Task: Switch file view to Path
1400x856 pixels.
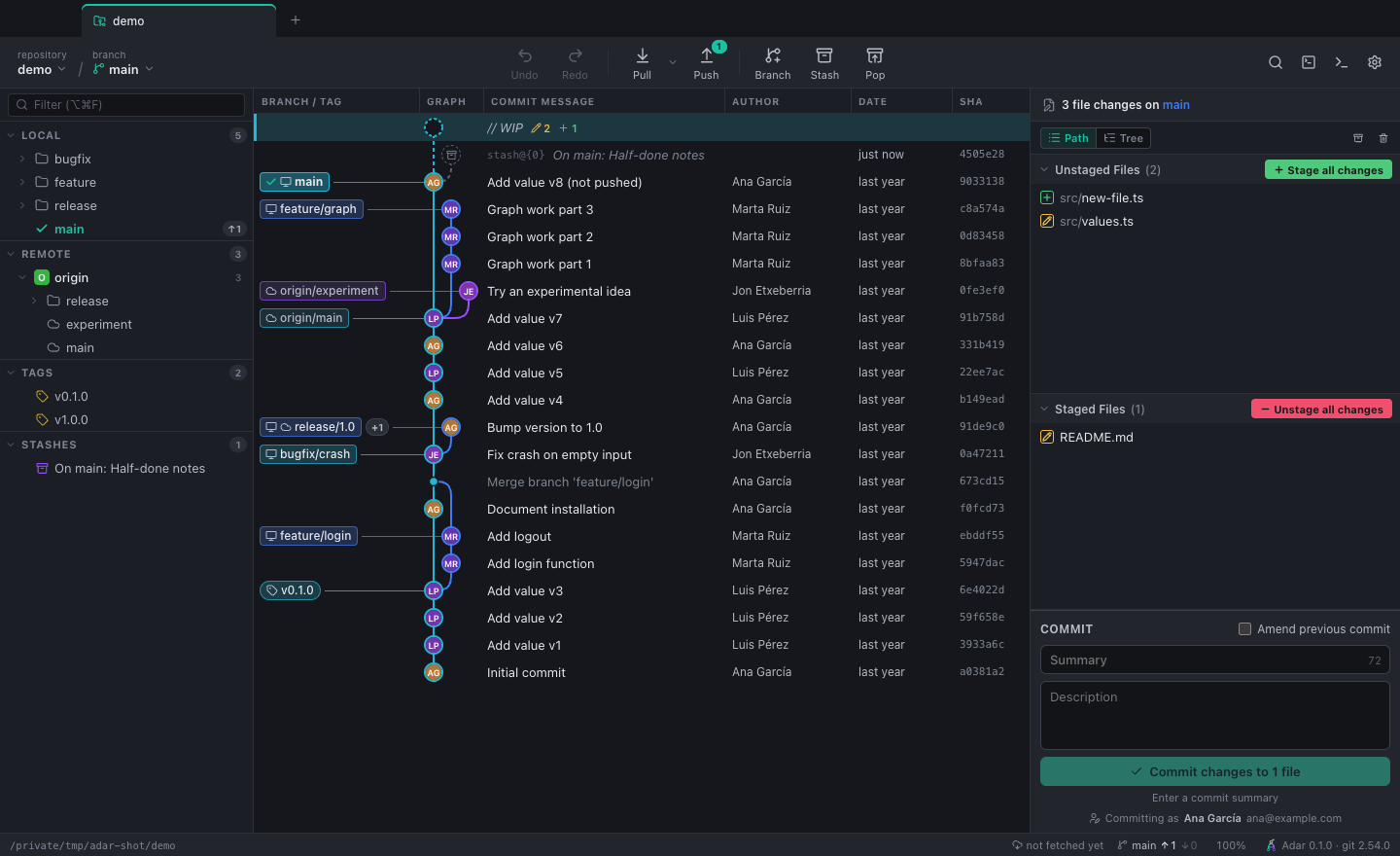Action: click(x=1068, y=138)
